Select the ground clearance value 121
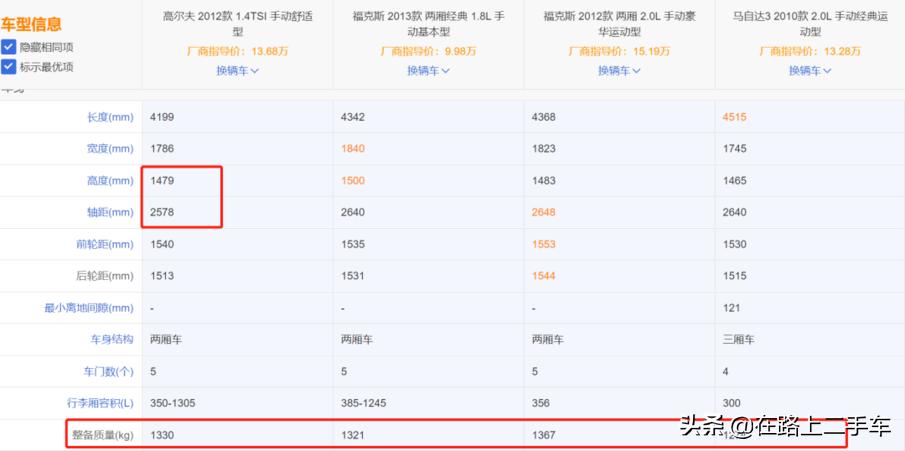The width and height of the screenshot is (905, 451). [731, 308]
